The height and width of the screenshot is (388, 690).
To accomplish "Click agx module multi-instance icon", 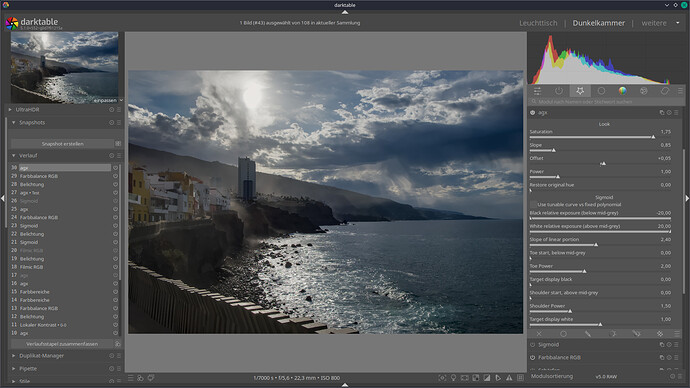I will (661, 113).
